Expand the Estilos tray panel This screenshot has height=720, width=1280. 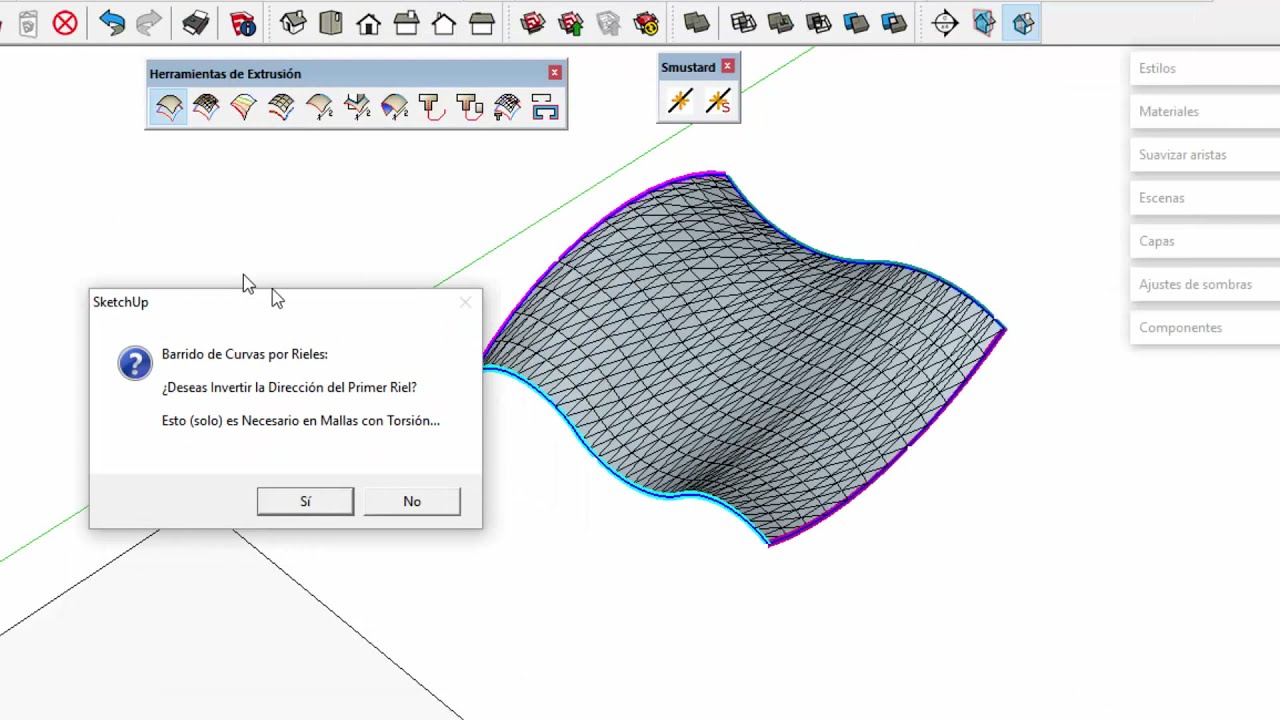pyautogui.click(x=1205, y=68)
